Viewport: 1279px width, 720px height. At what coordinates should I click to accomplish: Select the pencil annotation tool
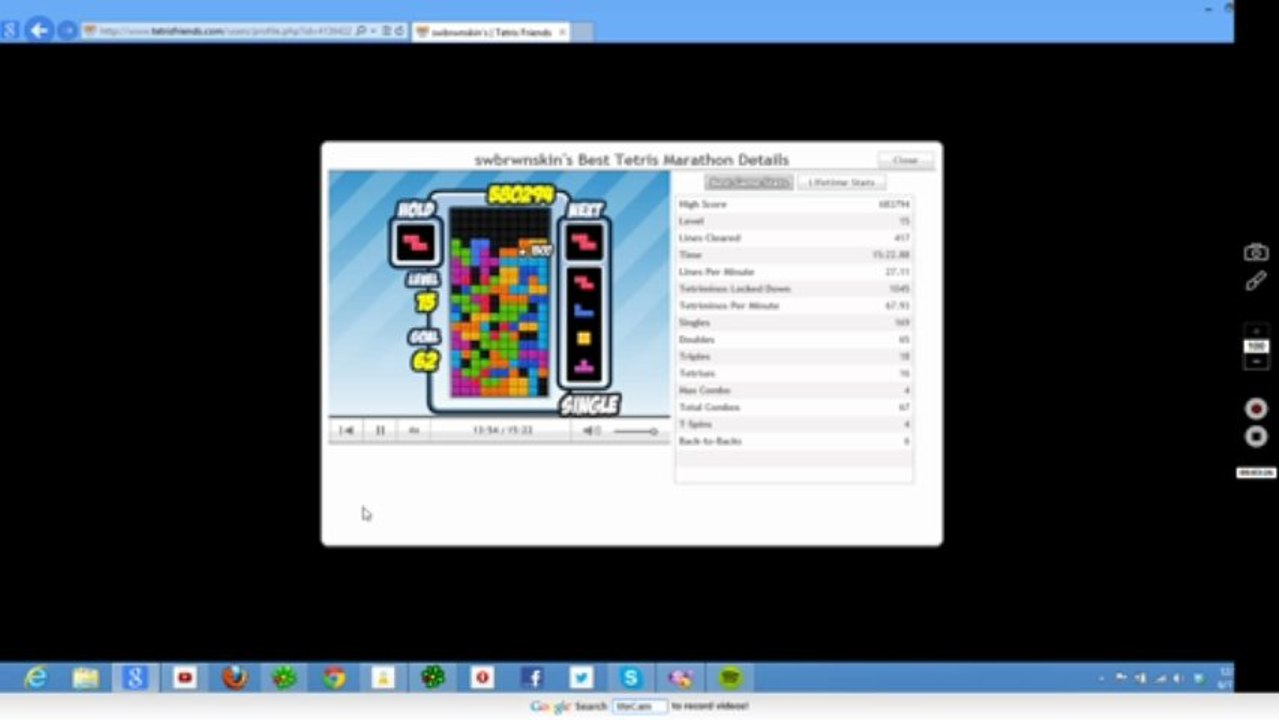pyautogui.click(x=1256, y=281)
